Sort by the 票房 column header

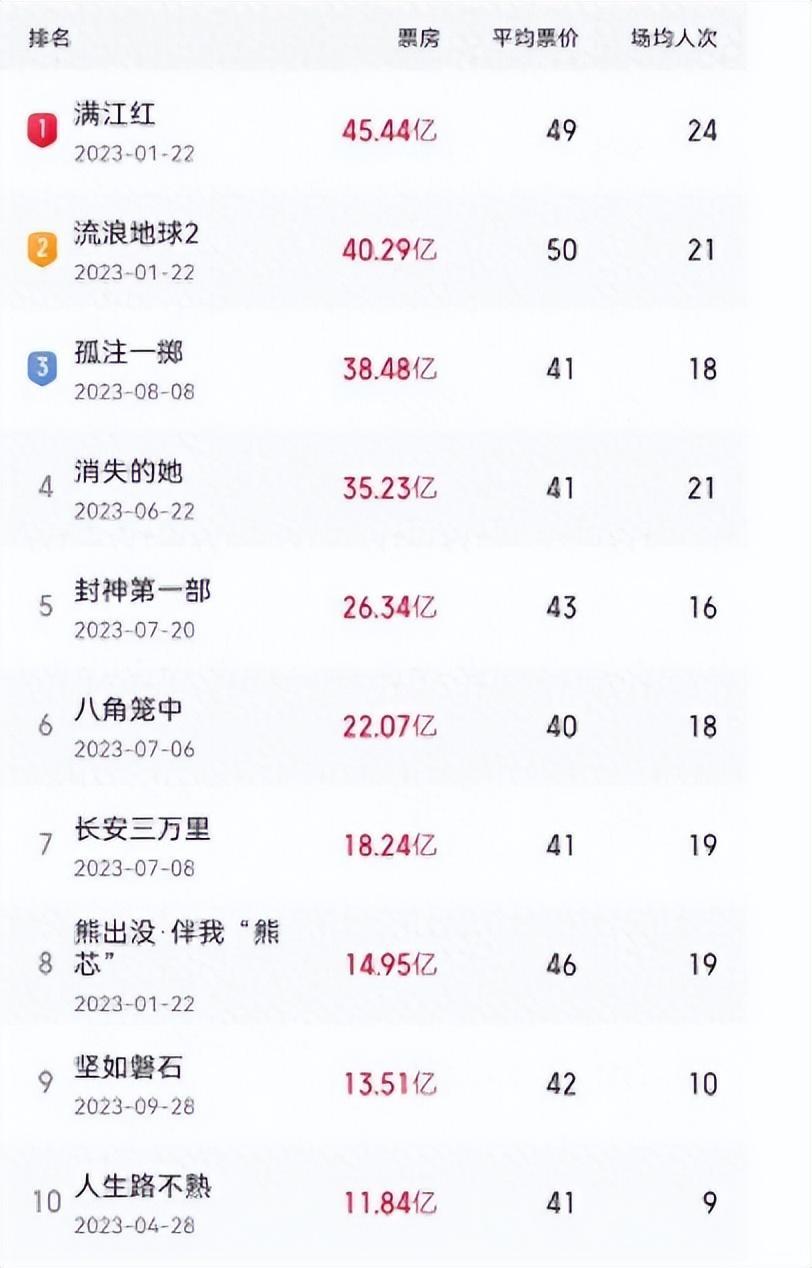(418, 39)
